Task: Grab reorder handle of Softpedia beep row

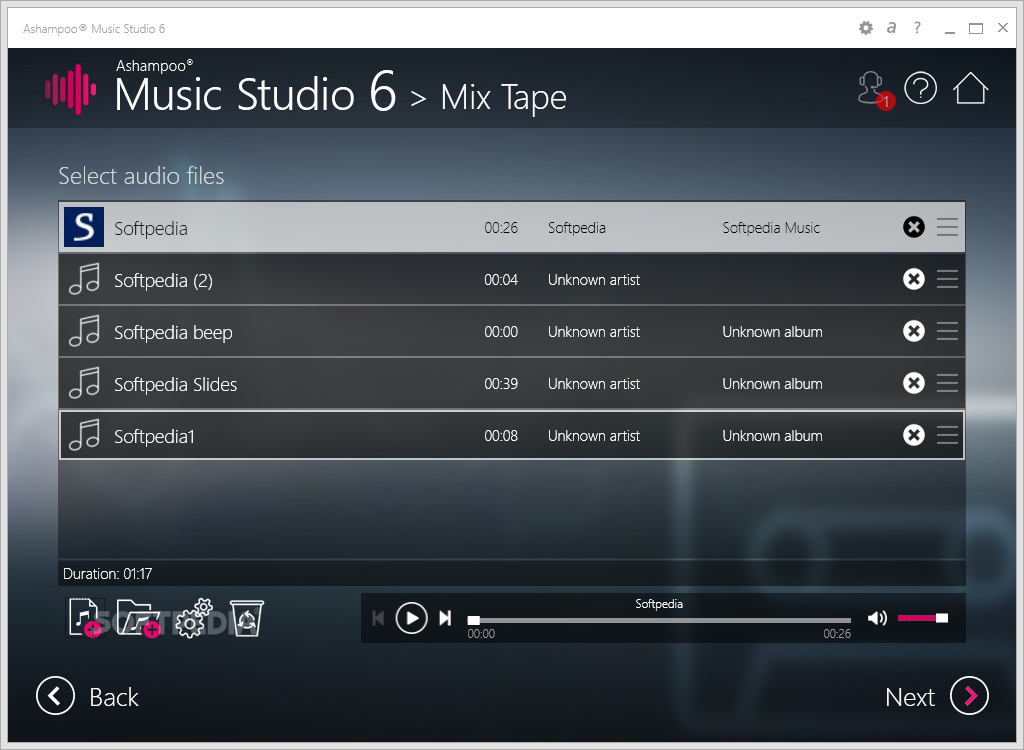Action: coord(947,331)
